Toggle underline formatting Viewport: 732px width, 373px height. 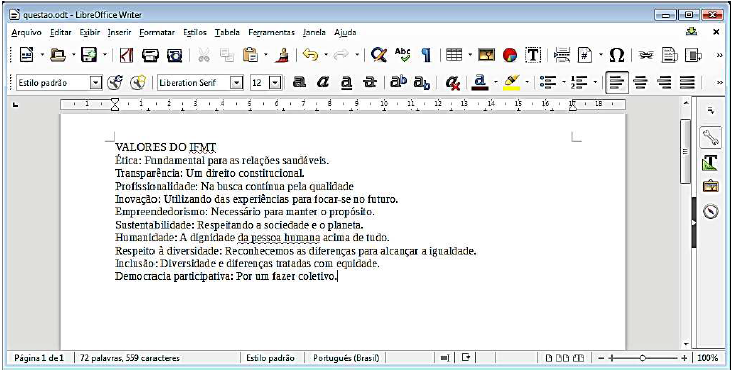point(346,83)
